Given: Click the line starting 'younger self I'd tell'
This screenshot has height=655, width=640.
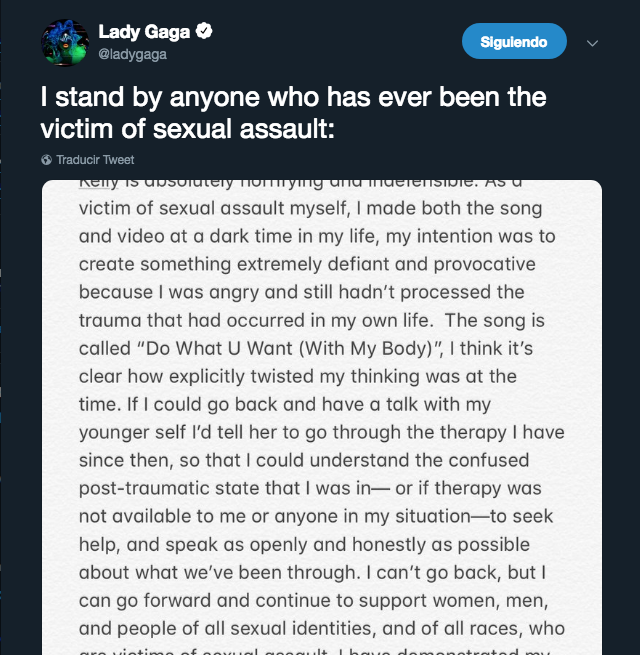Looking at the screenshot, I should (322, 433).
